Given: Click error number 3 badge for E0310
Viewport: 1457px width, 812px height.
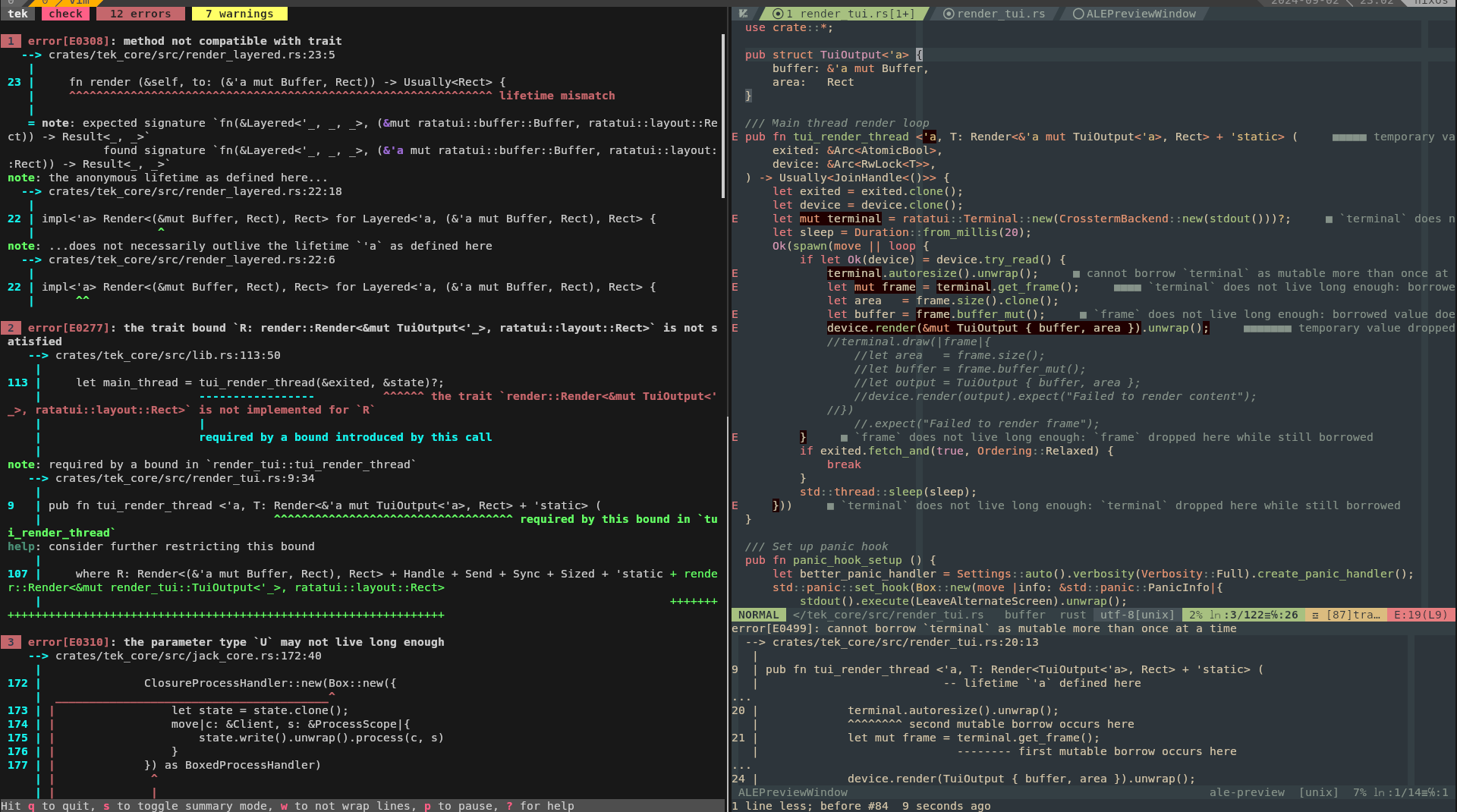Looking at the screenshot, I should [x=11, y=642].
